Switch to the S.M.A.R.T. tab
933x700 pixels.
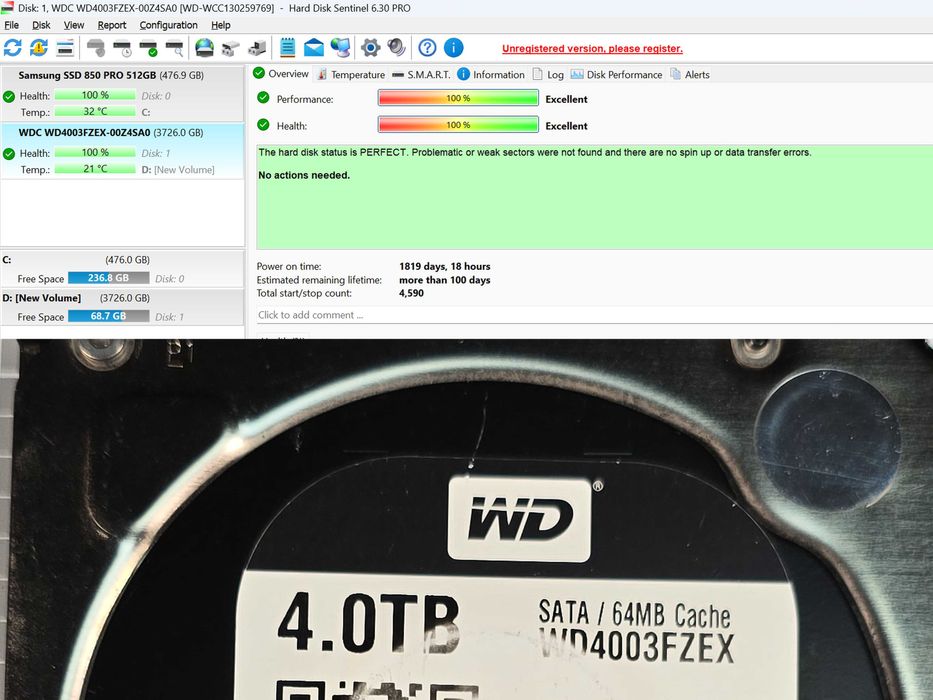pyautogui.click(x=421, y=74)
